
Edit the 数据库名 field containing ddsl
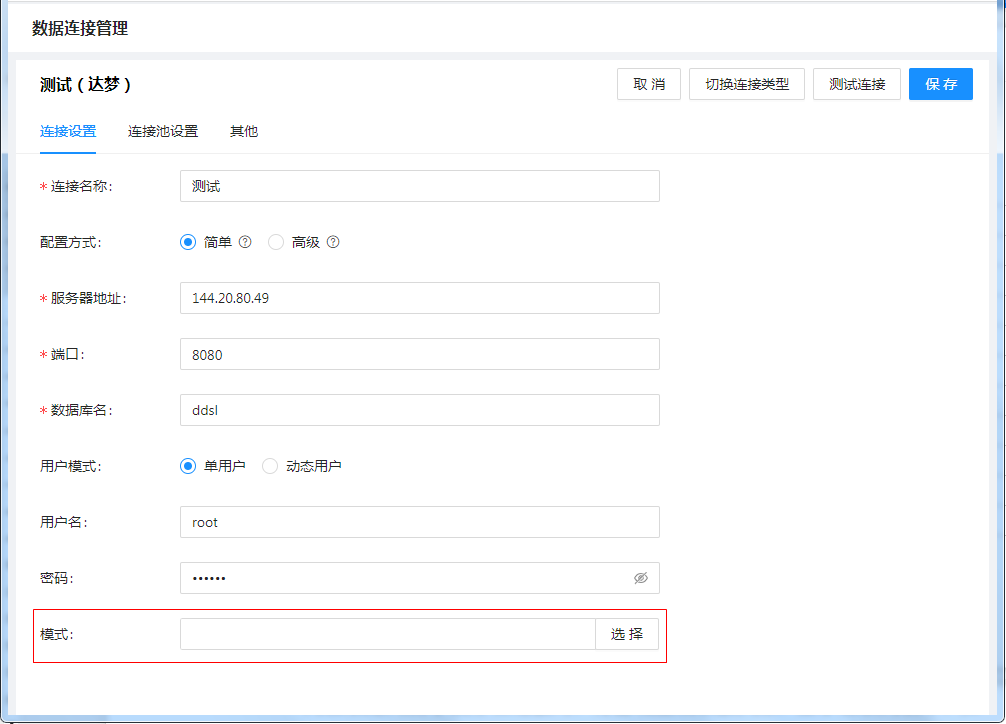coord(420,410)
